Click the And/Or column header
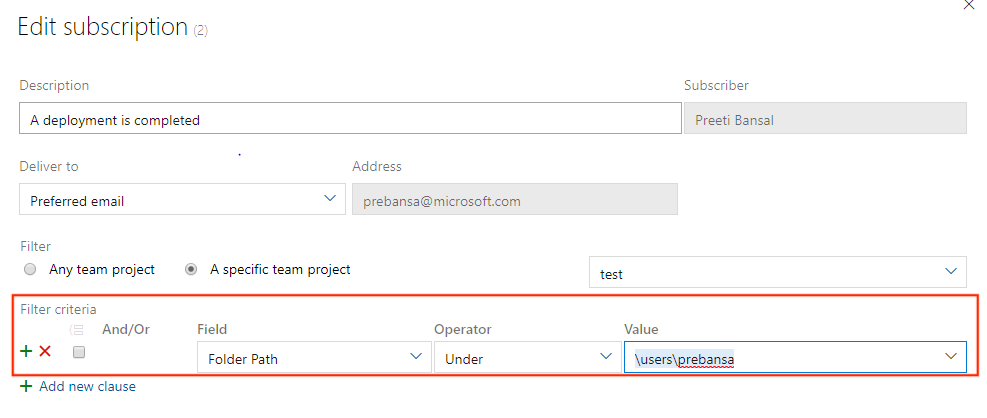The width and height of the screenshot is (987, 418). pyautogui.click(x=126, y=329)
